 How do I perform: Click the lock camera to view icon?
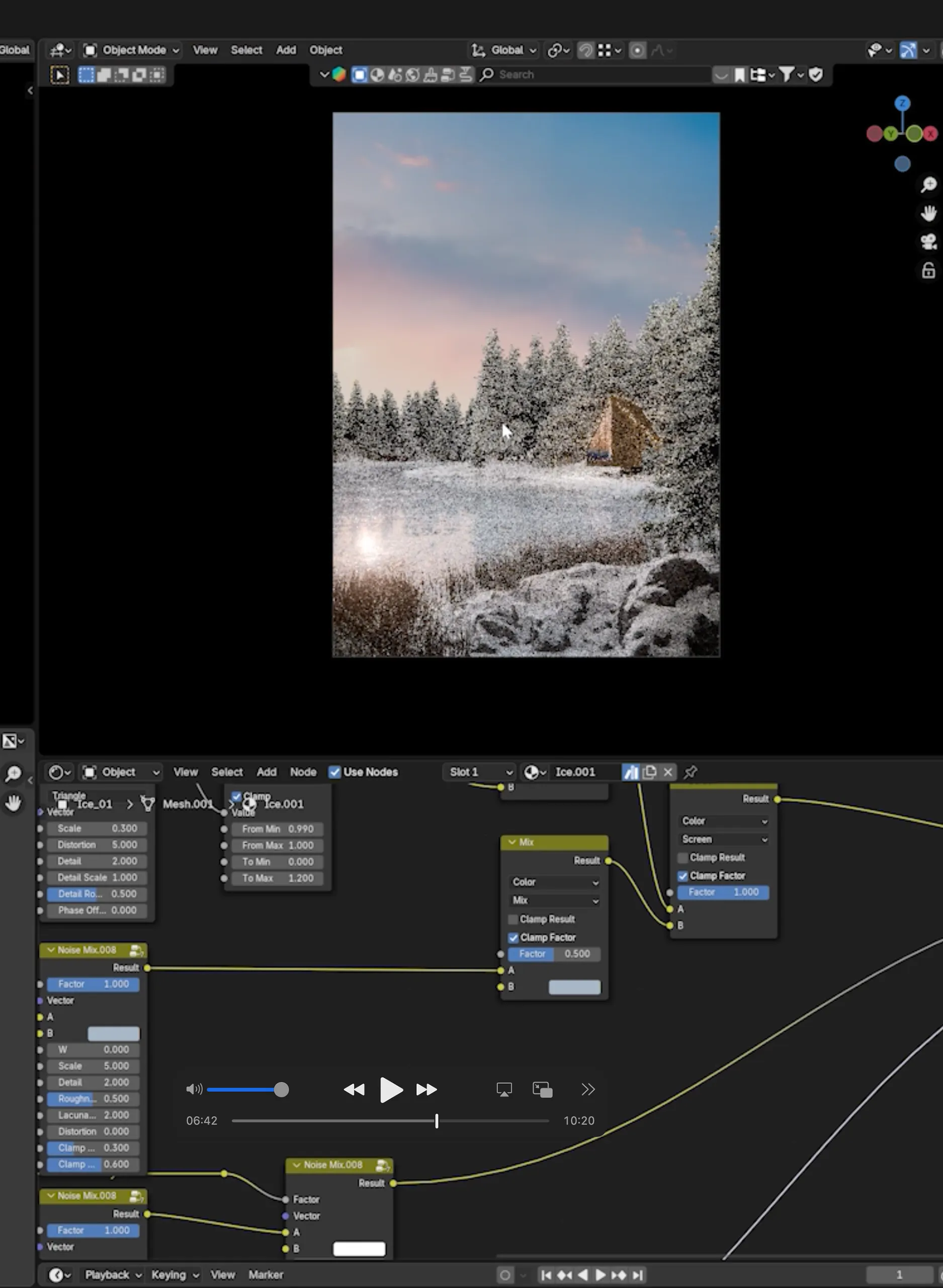(x=928, y=270)
